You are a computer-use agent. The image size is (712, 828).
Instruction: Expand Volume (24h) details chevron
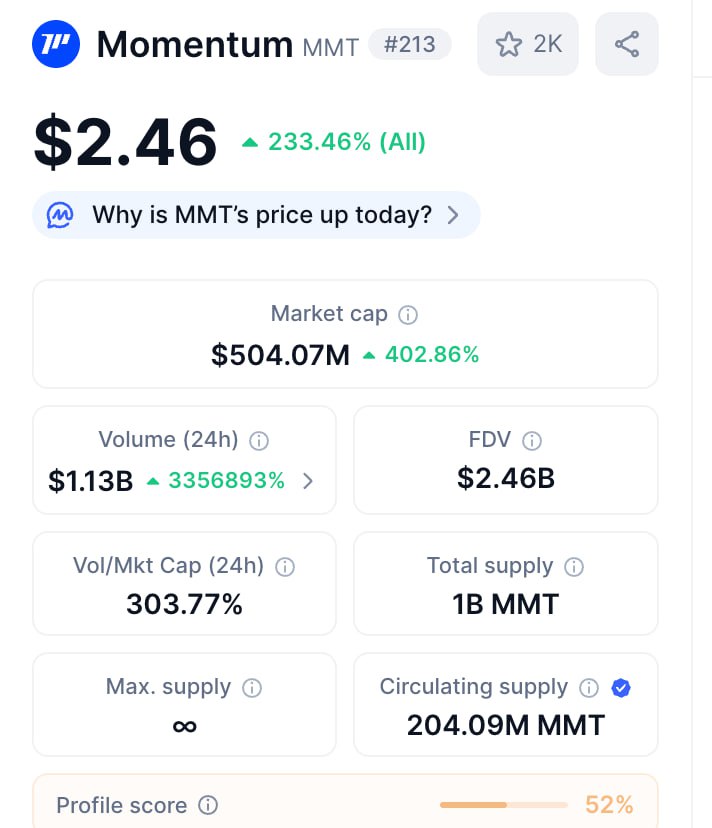point(308,481)
